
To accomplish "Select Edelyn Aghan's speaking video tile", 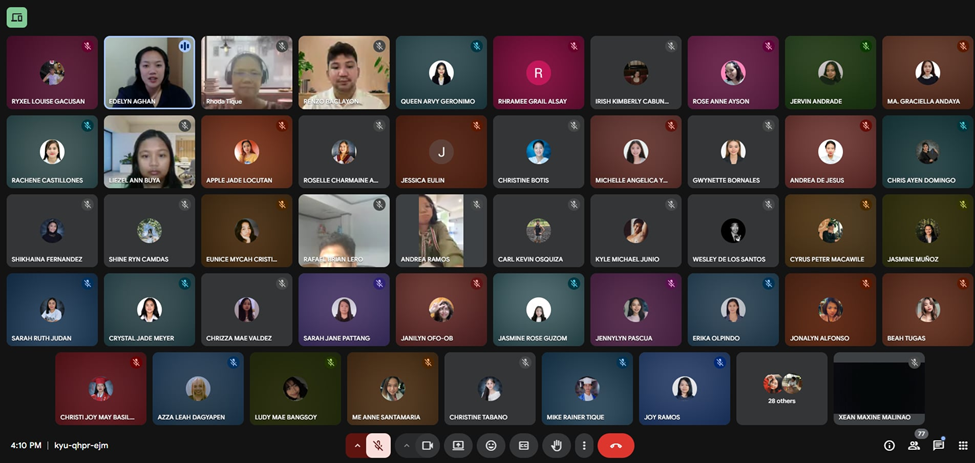I will (149, 72).
